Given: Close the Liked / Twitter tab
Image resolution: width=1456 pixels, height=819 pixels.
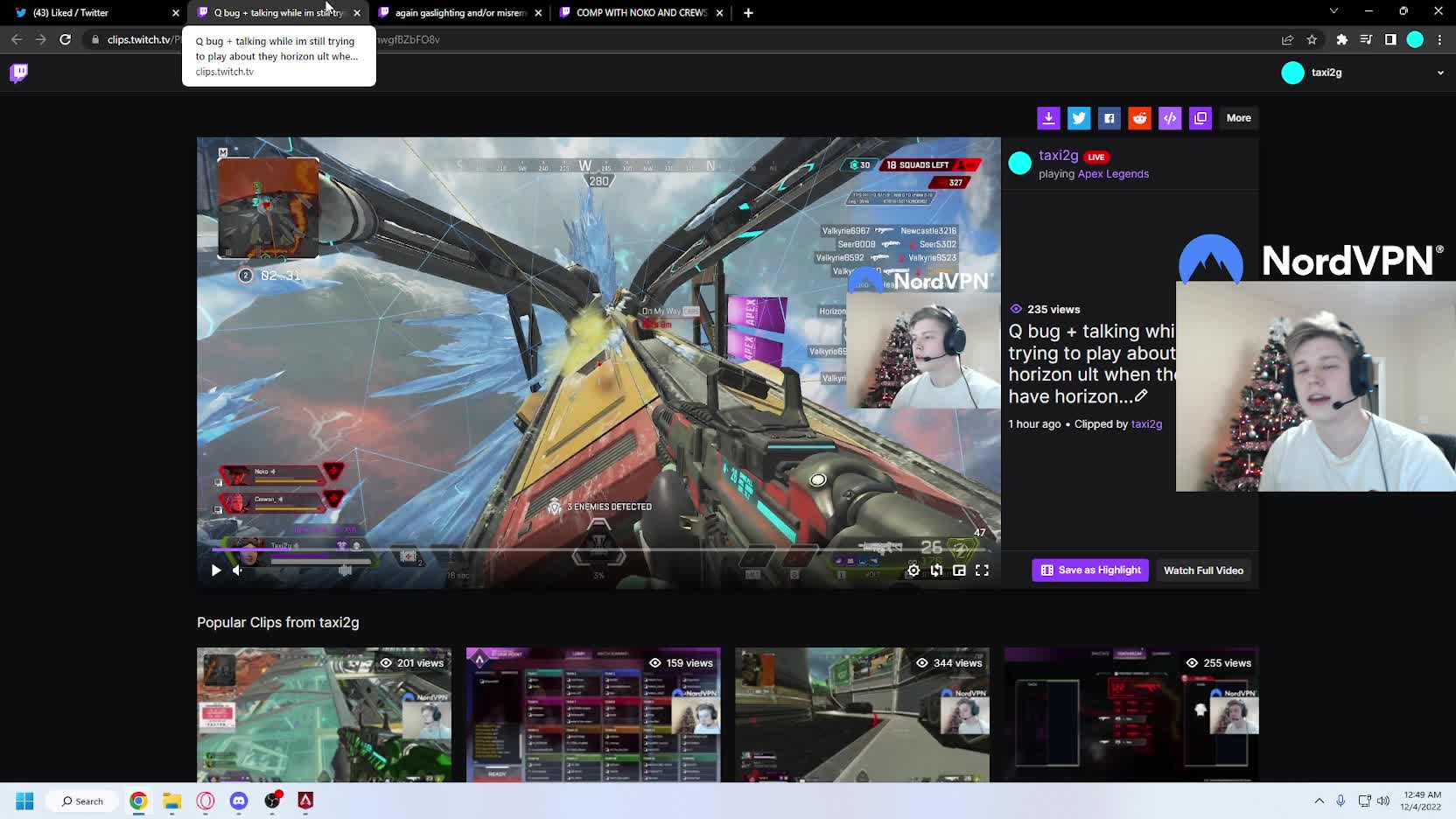Looking at the screenshot, I should click(176, 13).
